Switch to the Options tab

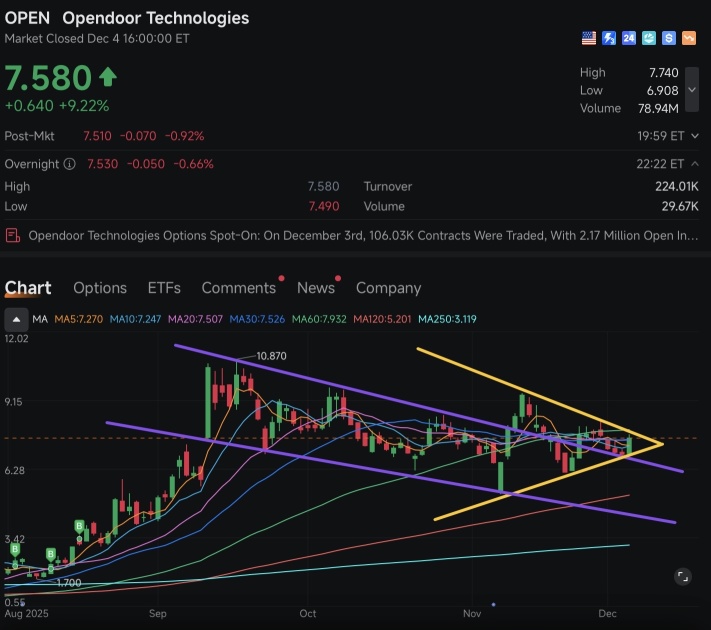[100, 288]
